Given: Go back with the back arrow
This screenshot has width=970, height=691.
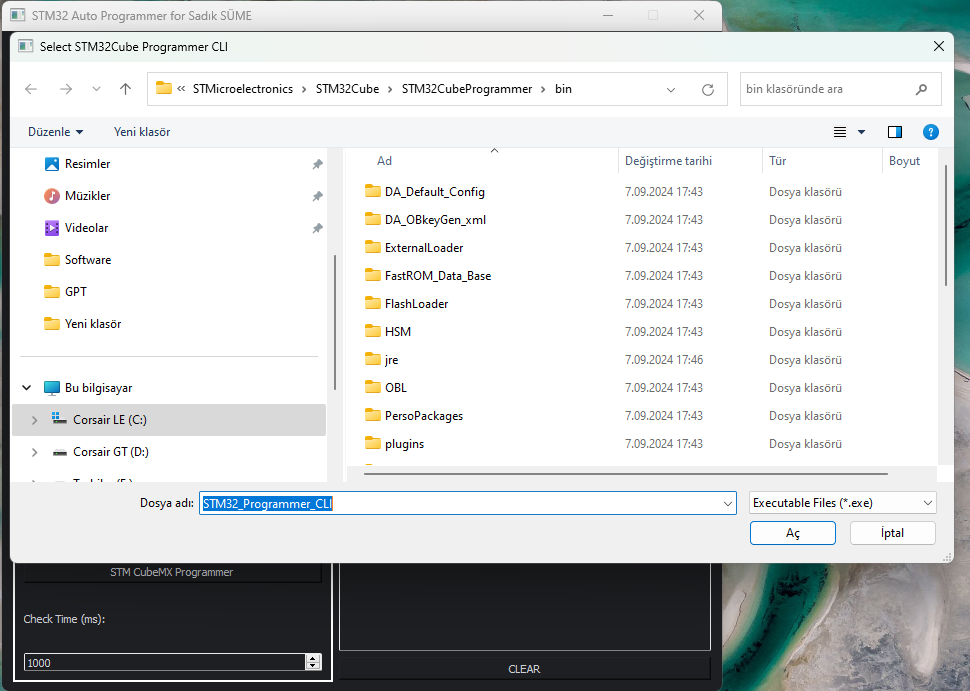Looking at the screenshot, I should 31,89.
